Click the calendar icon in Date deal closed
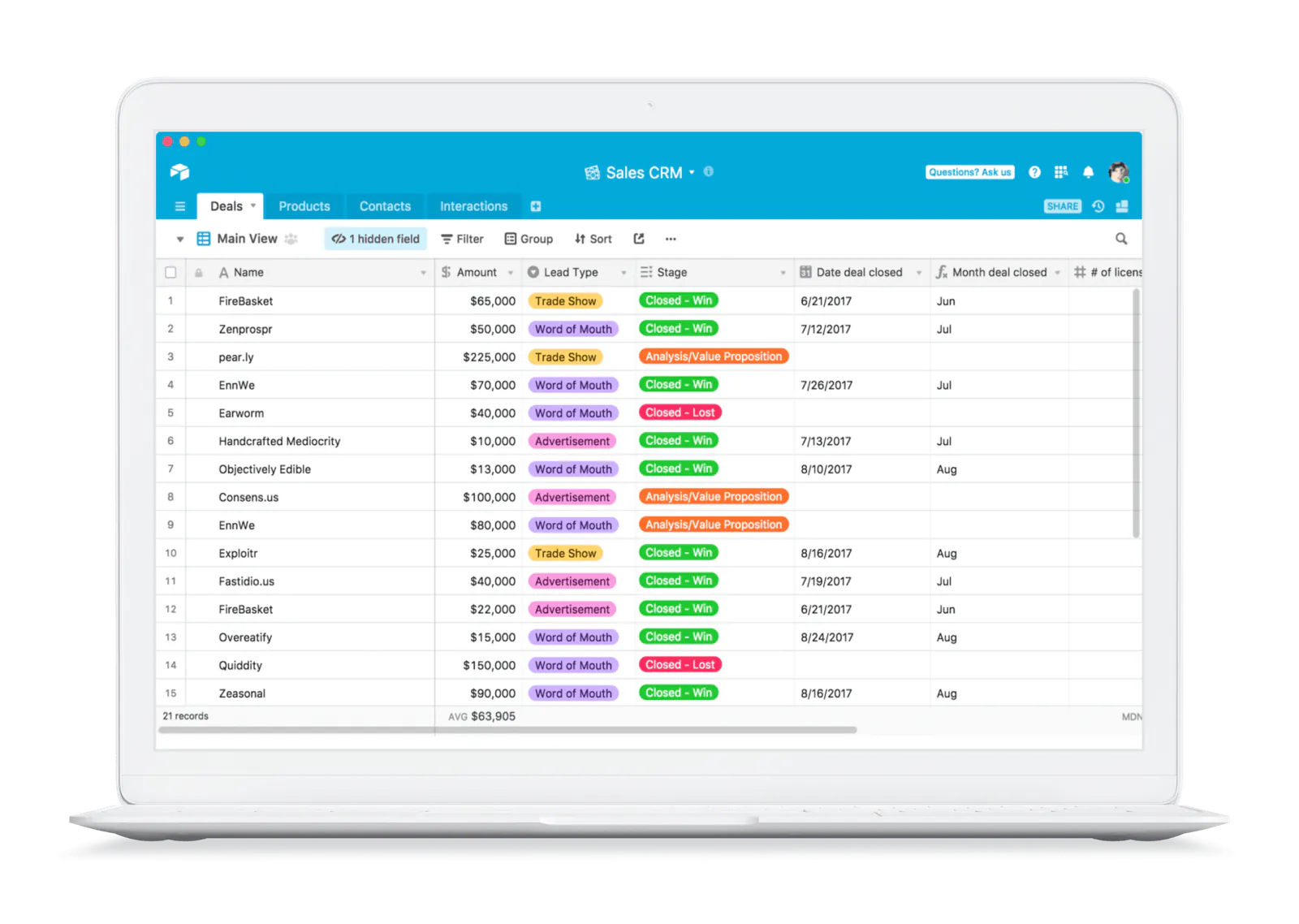The height and width of the screenshot is (924, 1299). [805, 272]
